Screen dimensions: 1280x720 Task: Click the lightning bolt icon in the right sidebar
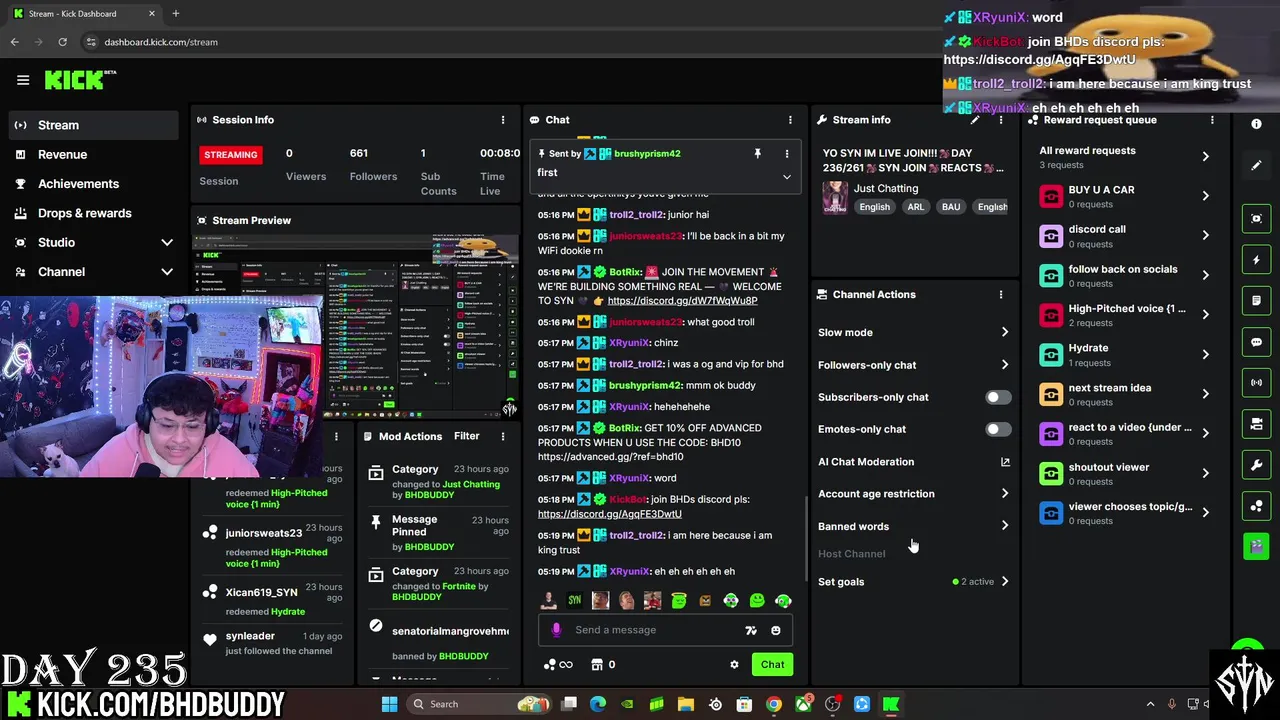point(1256,260)
